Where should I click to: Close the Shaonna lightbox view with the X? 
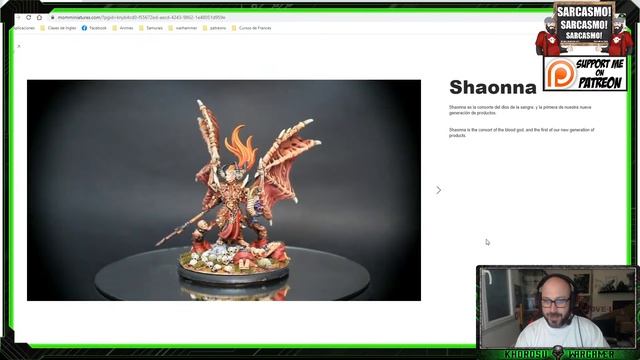[19, 46]
